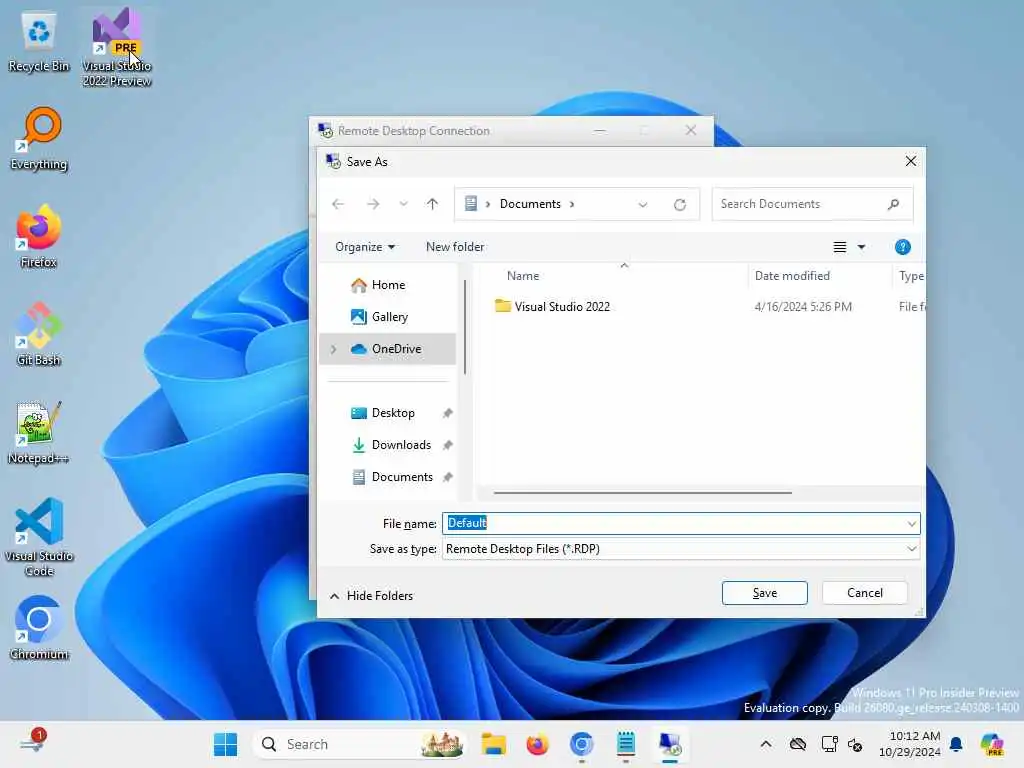
Task: Close the Save As dialog
Action: 910,161
